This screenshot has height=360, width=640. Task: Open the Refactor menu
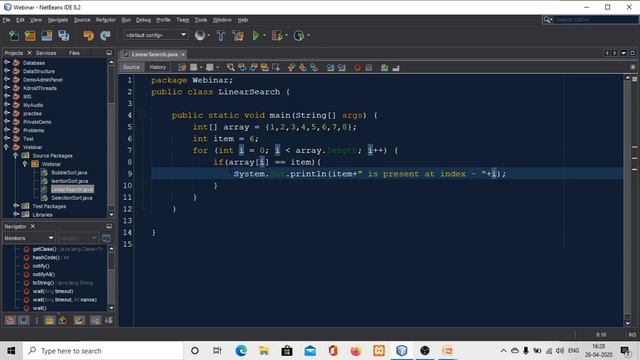(x=106, y=20)
